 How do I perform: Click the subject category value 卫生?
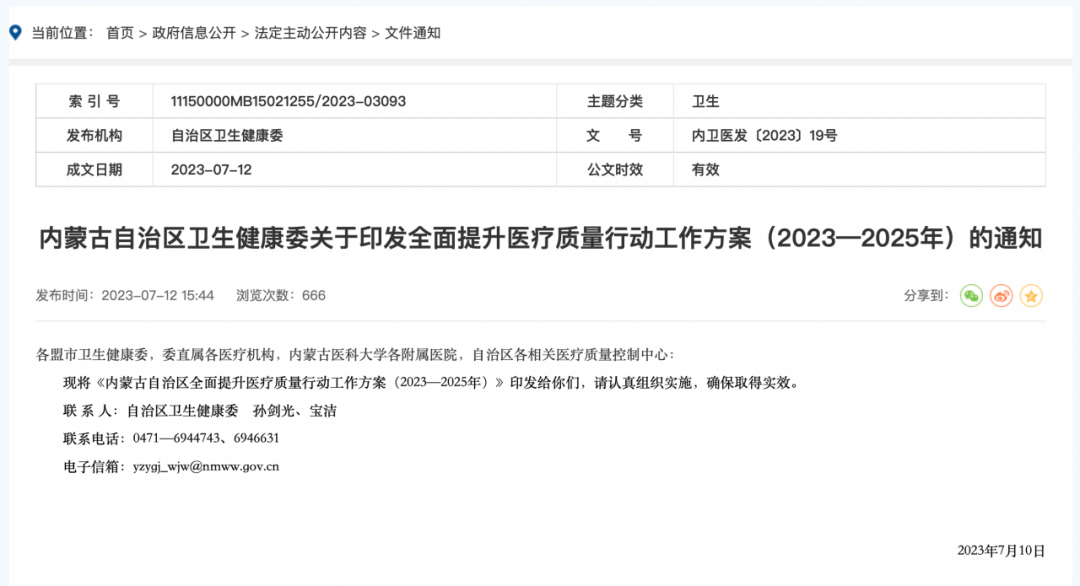[705, 101]
